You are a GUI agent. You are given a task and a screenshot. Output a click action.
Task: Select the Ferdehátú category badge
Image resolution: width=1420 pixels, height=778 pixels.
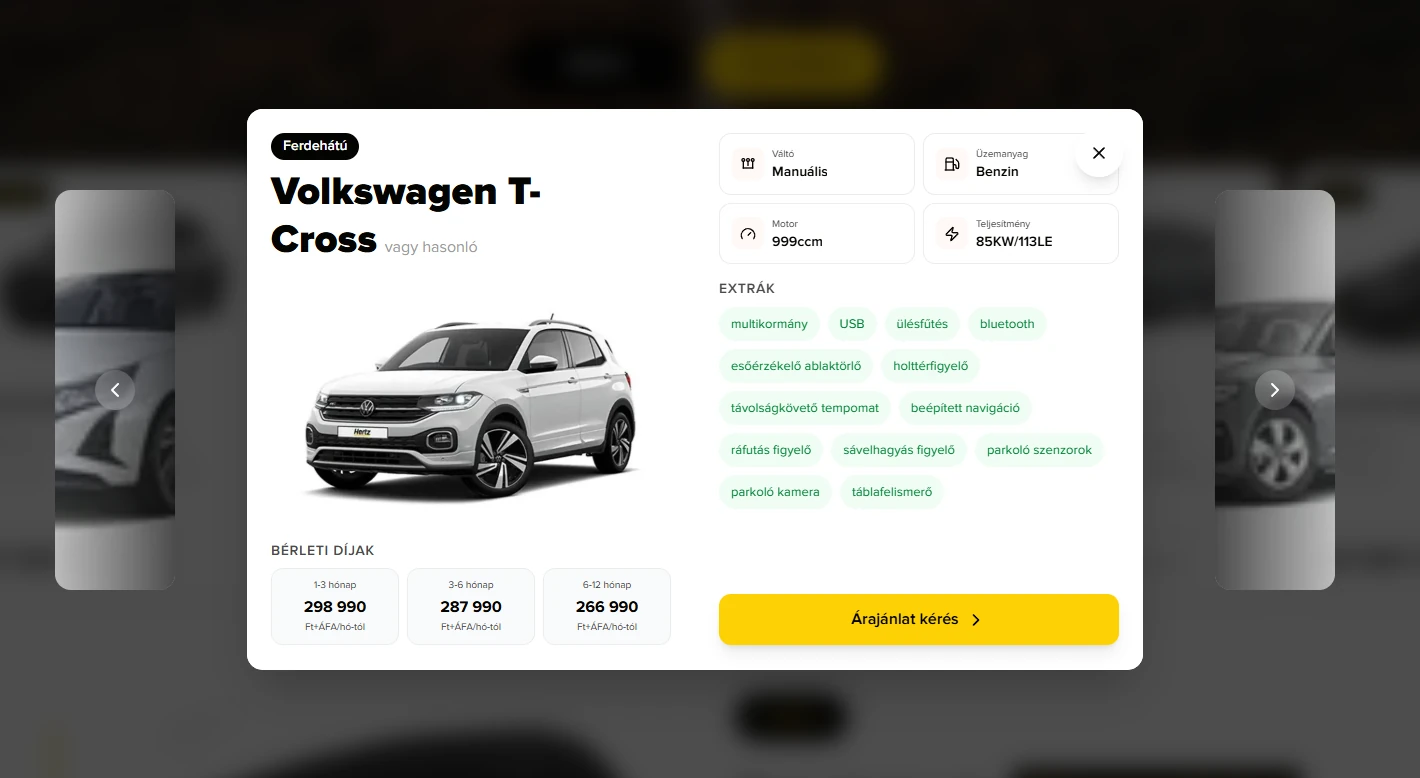click(x=315, y=146)
